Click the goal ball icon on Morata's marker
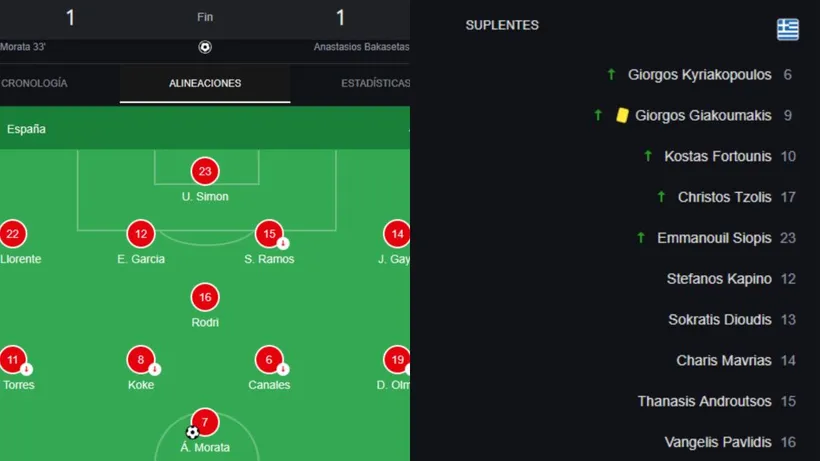The image size is (820, 461). 192,433
